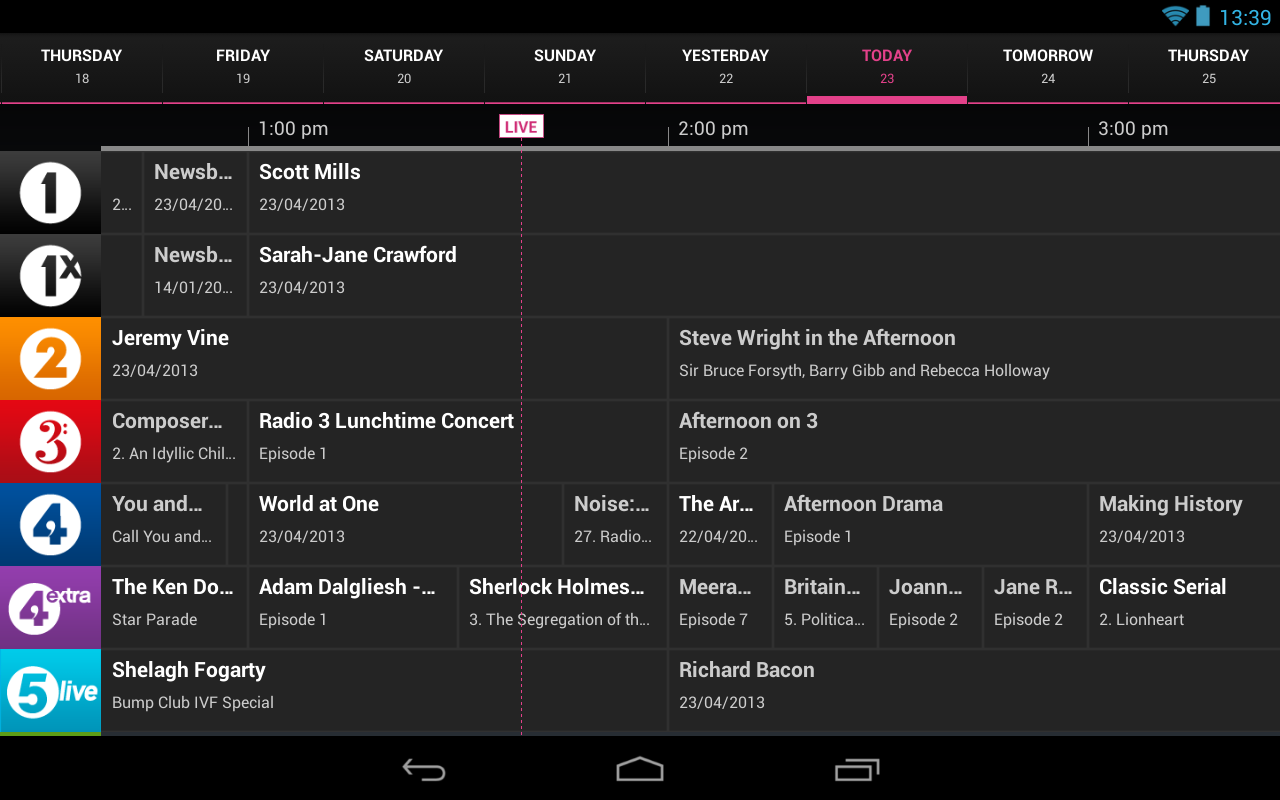The image size is (1280, 800).
Task: Tap the 3:00 pm time label
Action: point(1133,128)
